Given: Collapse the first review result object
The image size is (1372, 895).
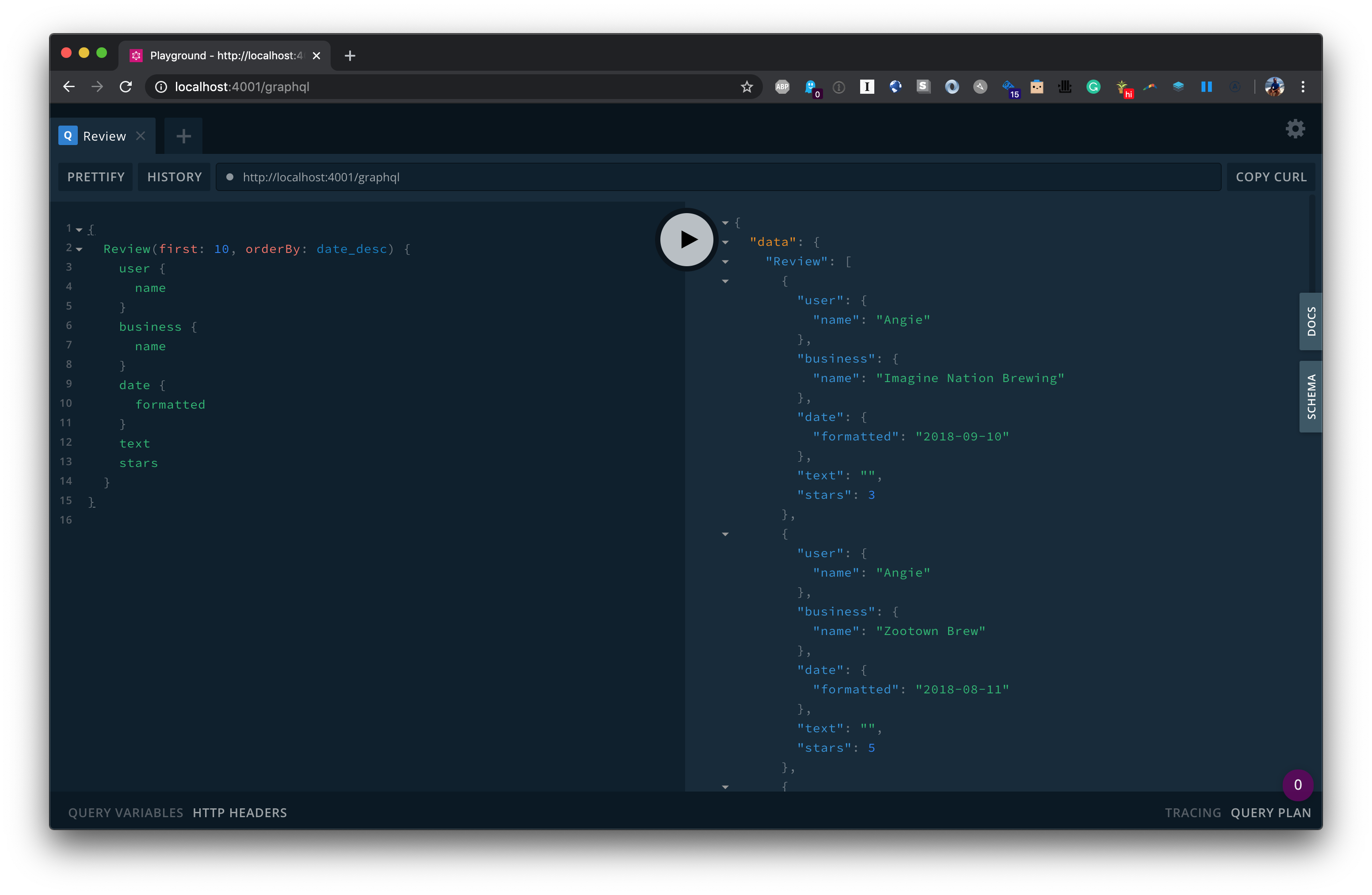Looking at the screenshot, I should 725,281.
